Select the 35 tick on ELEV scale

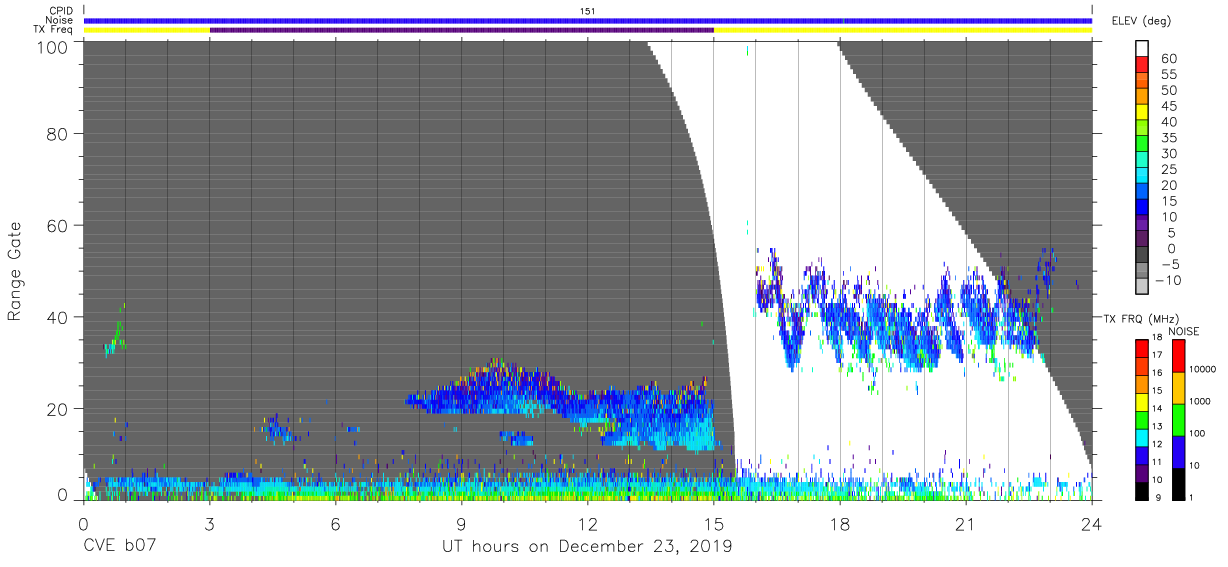pyautogui.click(x=1167, y=137)
